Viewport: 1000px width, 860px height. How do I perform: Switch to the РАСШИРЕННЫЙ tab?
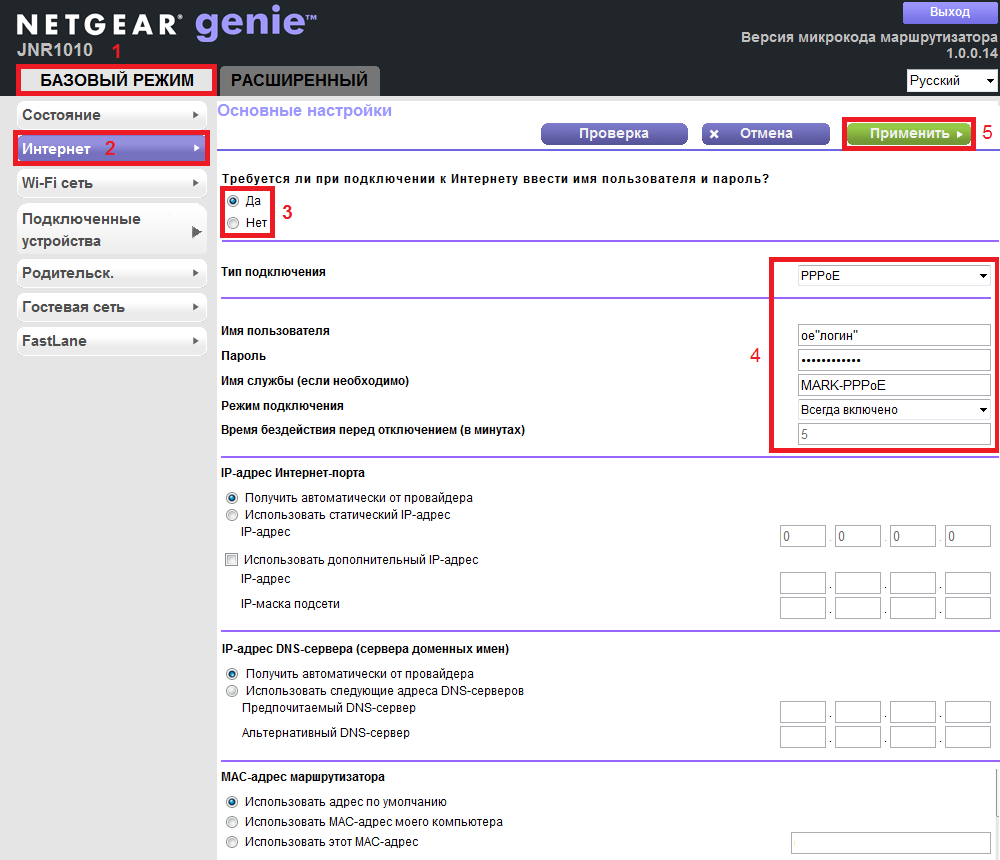click(x=299, y=80)
